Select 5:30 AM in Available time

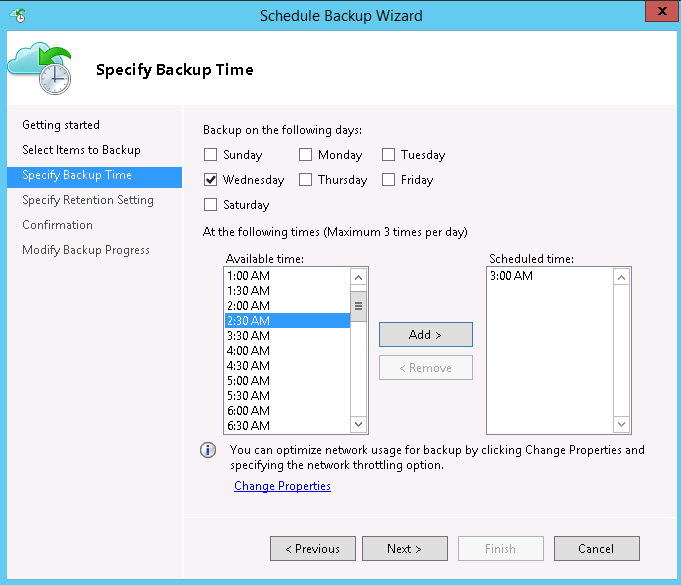click(288, 396)
